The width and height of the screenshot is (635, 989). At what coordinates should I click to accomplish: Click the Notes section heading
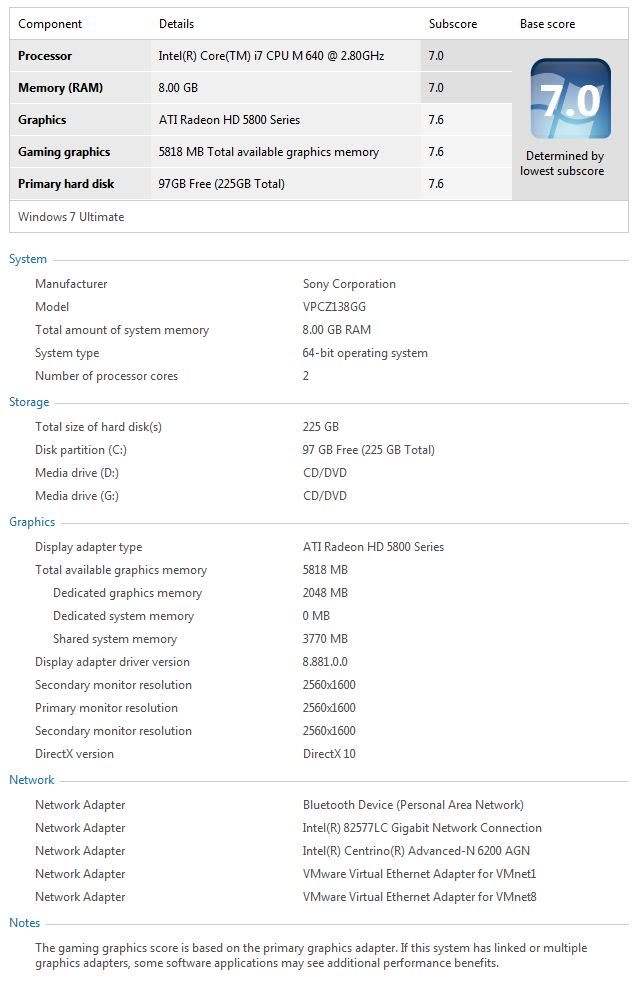(x=25, y=923)
